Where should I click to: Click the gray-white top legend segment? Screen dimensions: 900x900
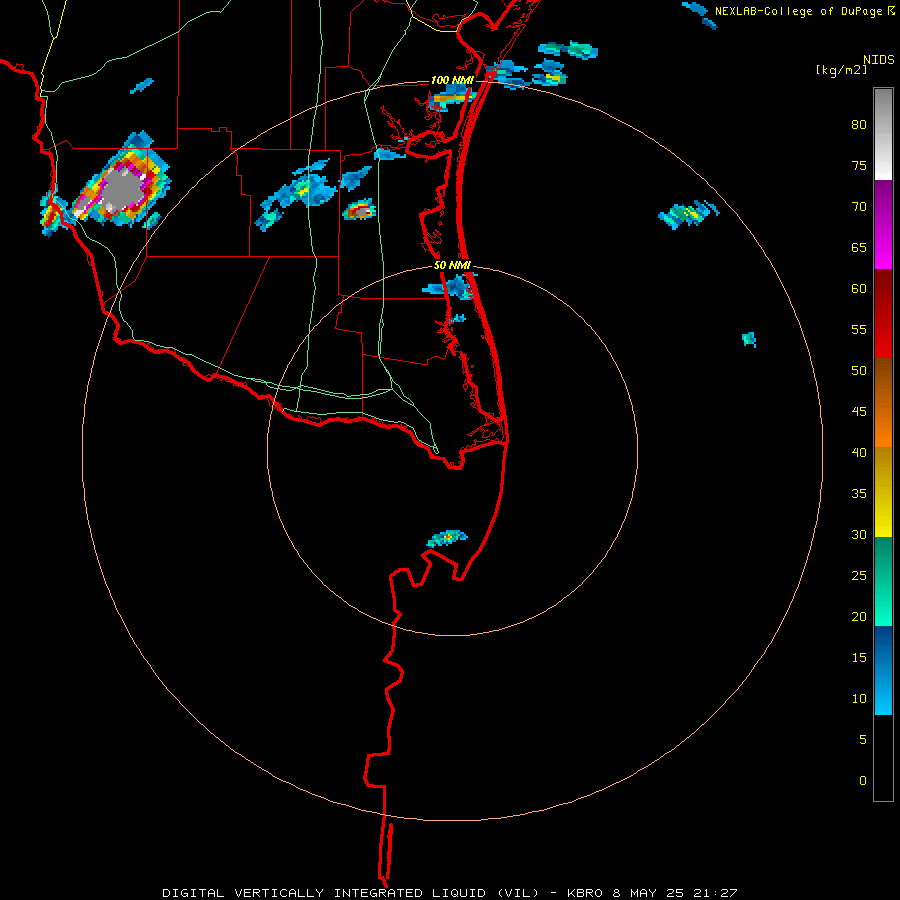pyautogui.click(x=883, y=134)
